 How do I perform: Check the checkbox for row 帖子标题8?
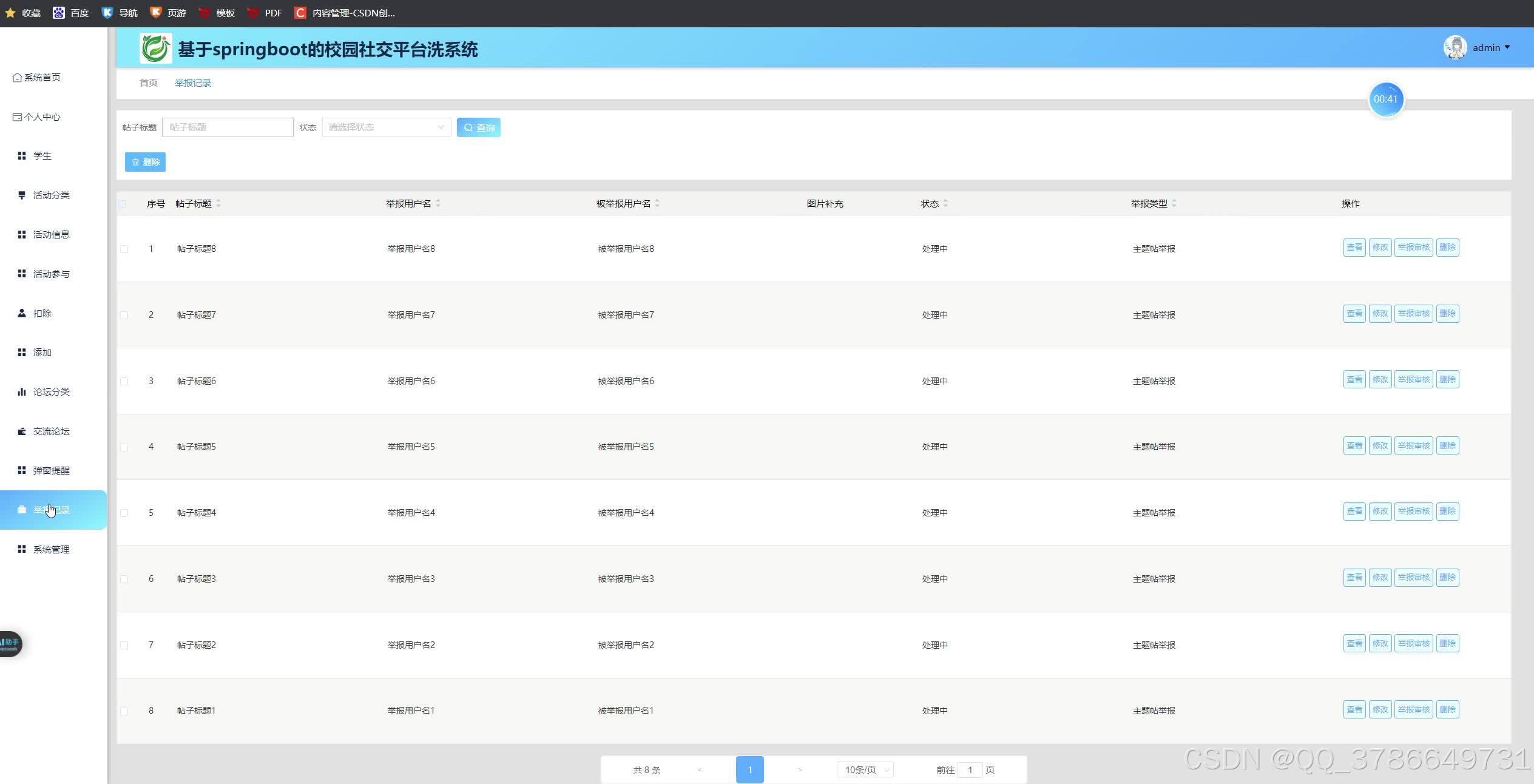click(124, 249)
